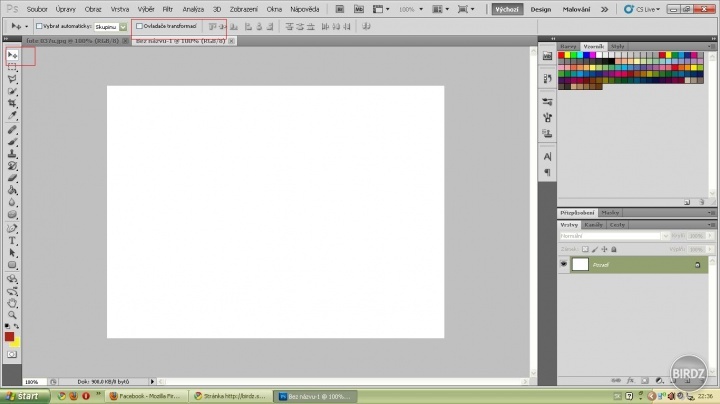Select the Healing Brush tool

[x=12, y=130]
